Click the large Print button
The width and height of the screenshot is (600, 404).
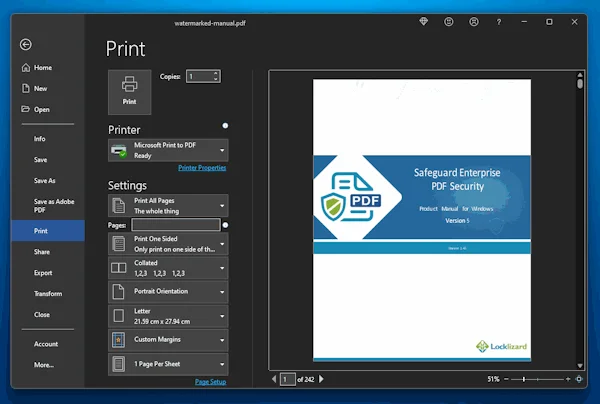(x=129, y=92)
